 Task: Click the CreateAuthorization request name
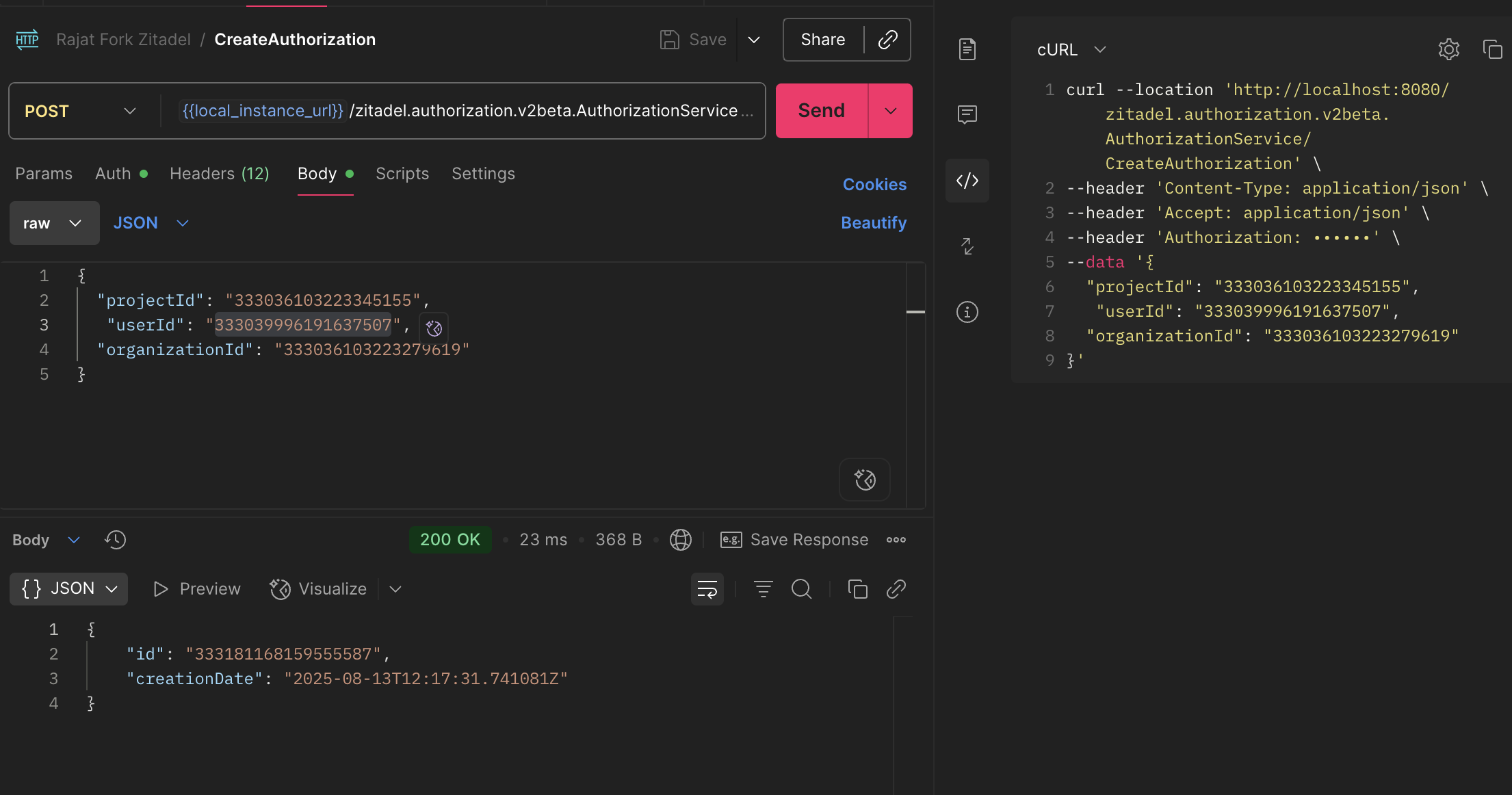[295, 40]
